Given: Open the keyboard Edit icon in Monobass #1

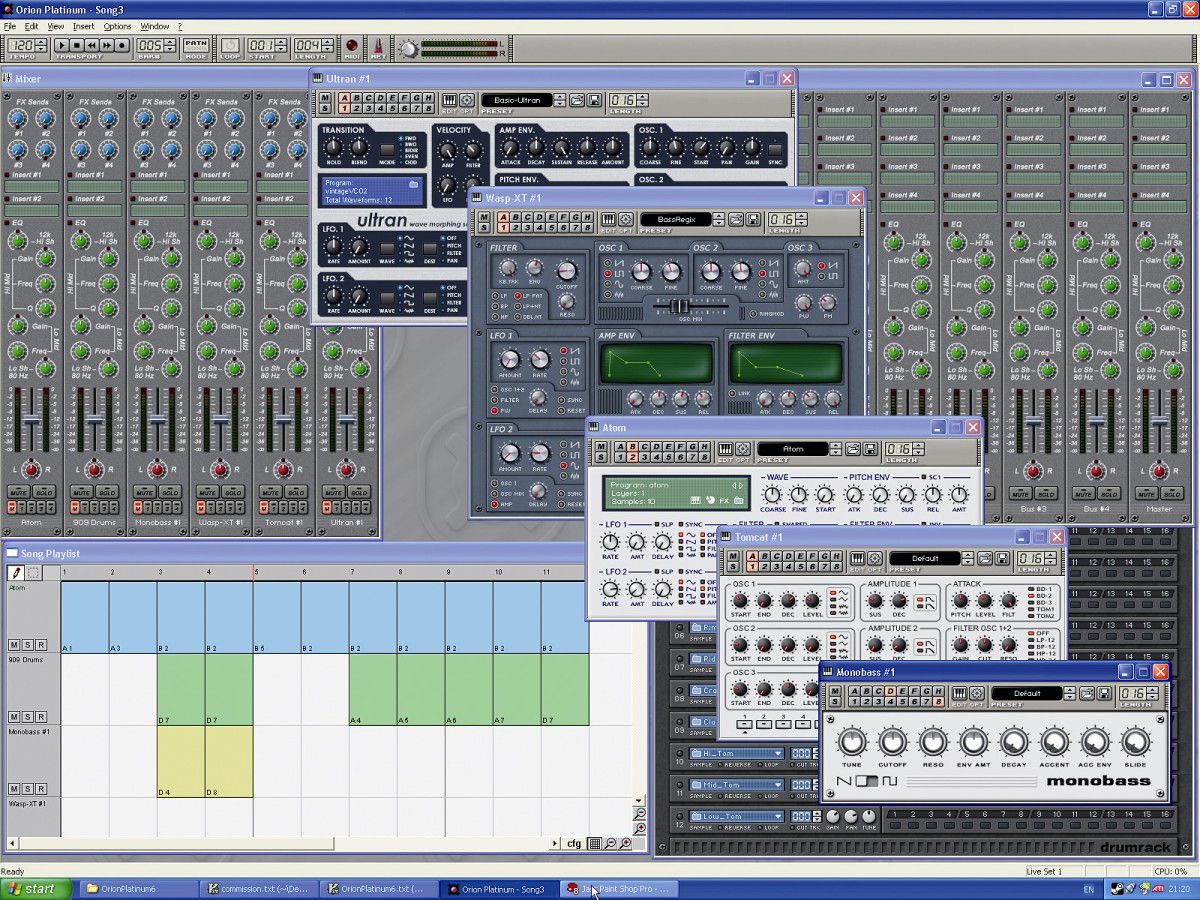Looking at the screenshot, I should click(960, 693).
